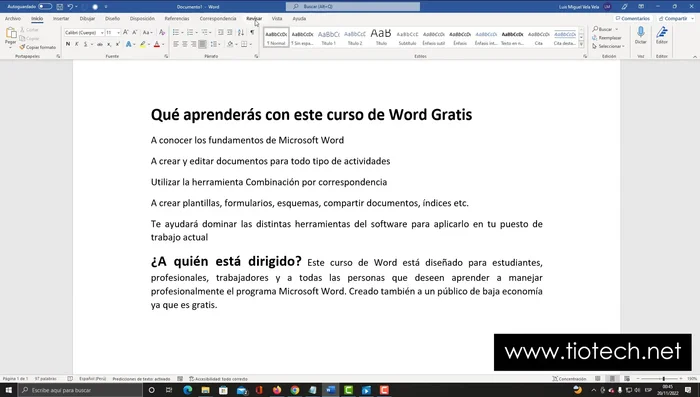Switch to the Referencias tab
Screen dimensions: 700x397
(x=177, y=19)
